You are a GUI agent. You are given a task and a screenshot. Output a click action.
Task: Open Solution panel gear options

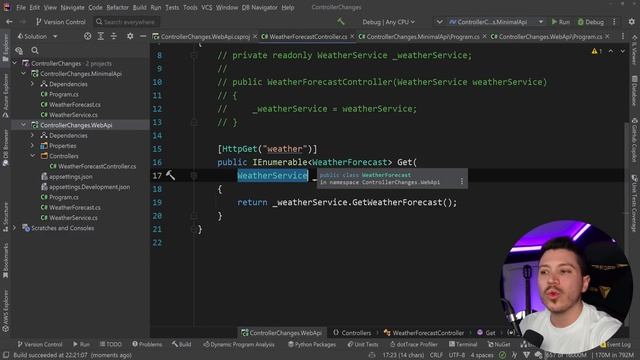click(x=130, y=36)
